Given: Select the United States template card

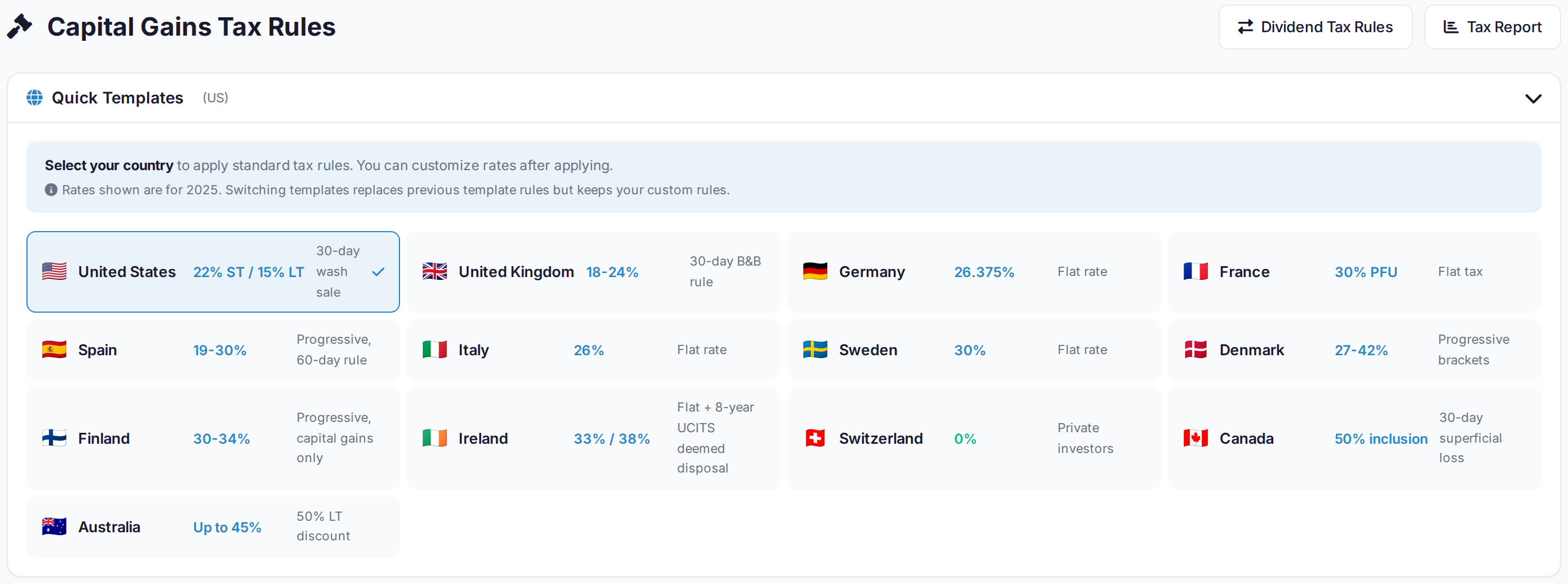Looking at the screenshot, I should pos(213,272).
